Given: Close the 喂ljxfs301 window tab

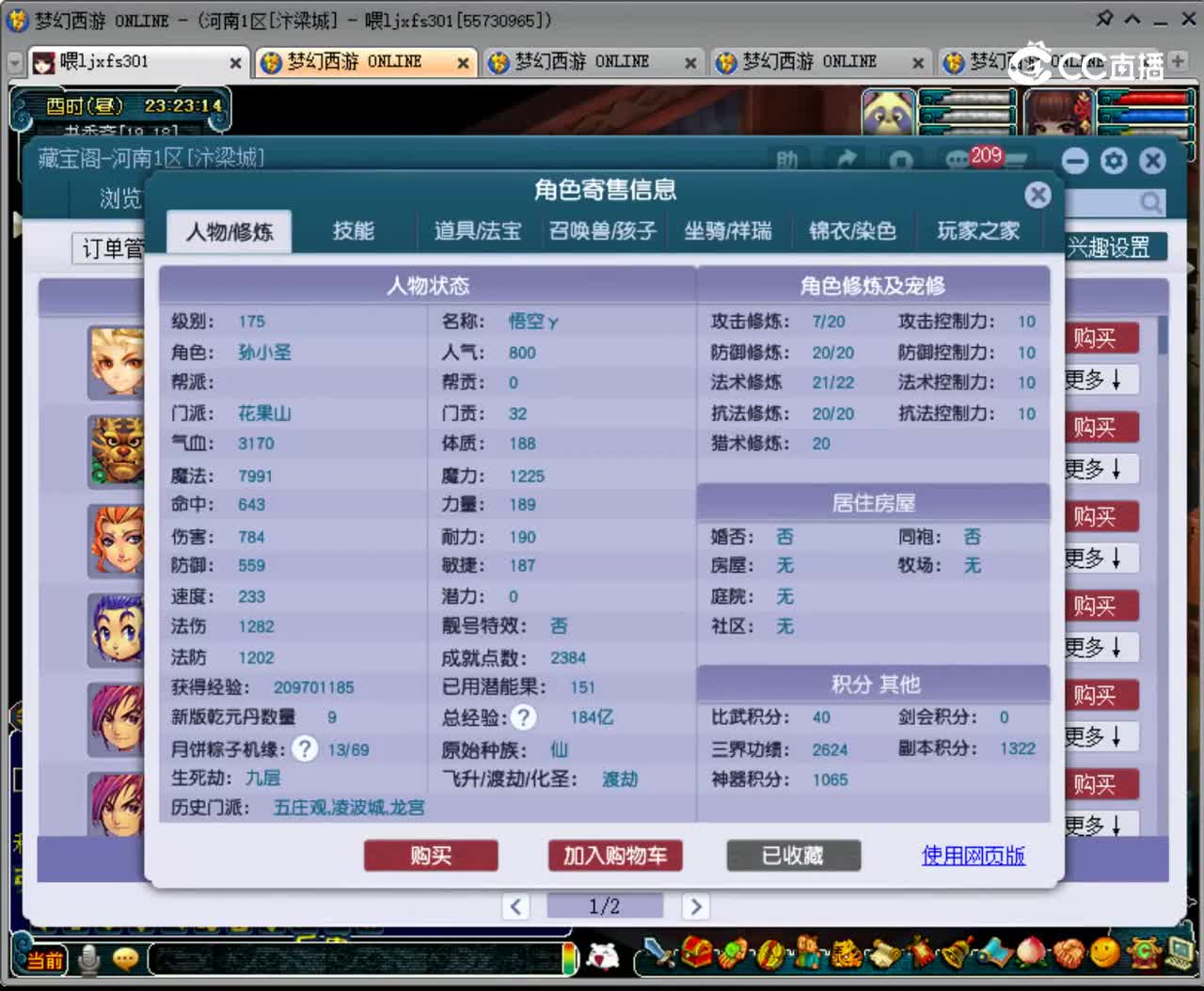Looking at the screenshot, I should click(235, 63).
